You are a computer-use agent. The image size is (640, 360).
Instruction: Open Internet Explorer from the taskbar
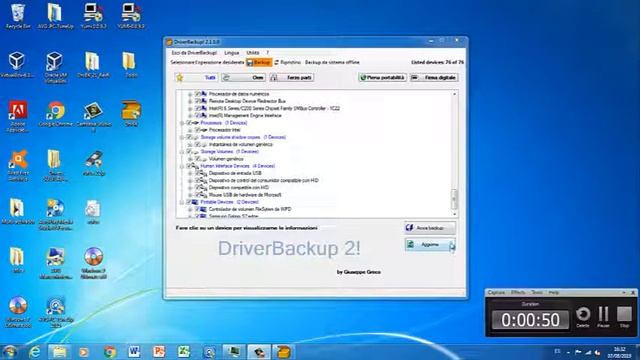(35, 351)
